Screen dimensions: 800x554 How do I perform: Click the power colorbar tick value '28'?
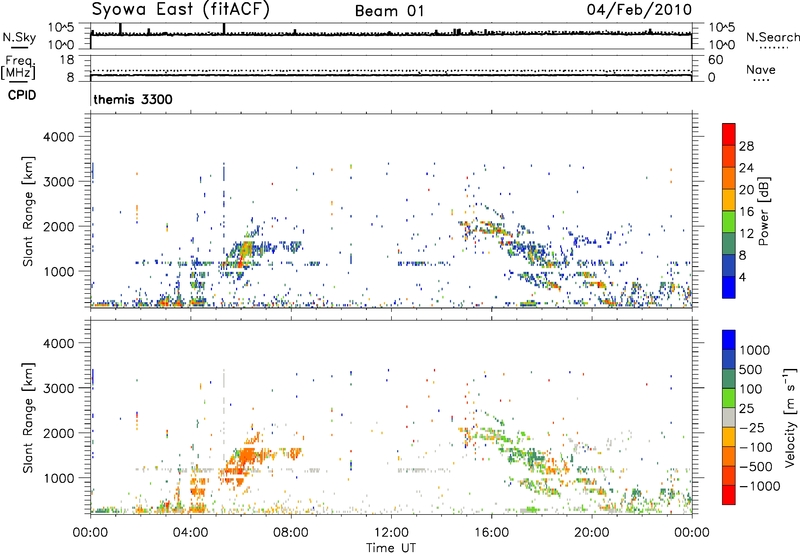coord(746,146)
